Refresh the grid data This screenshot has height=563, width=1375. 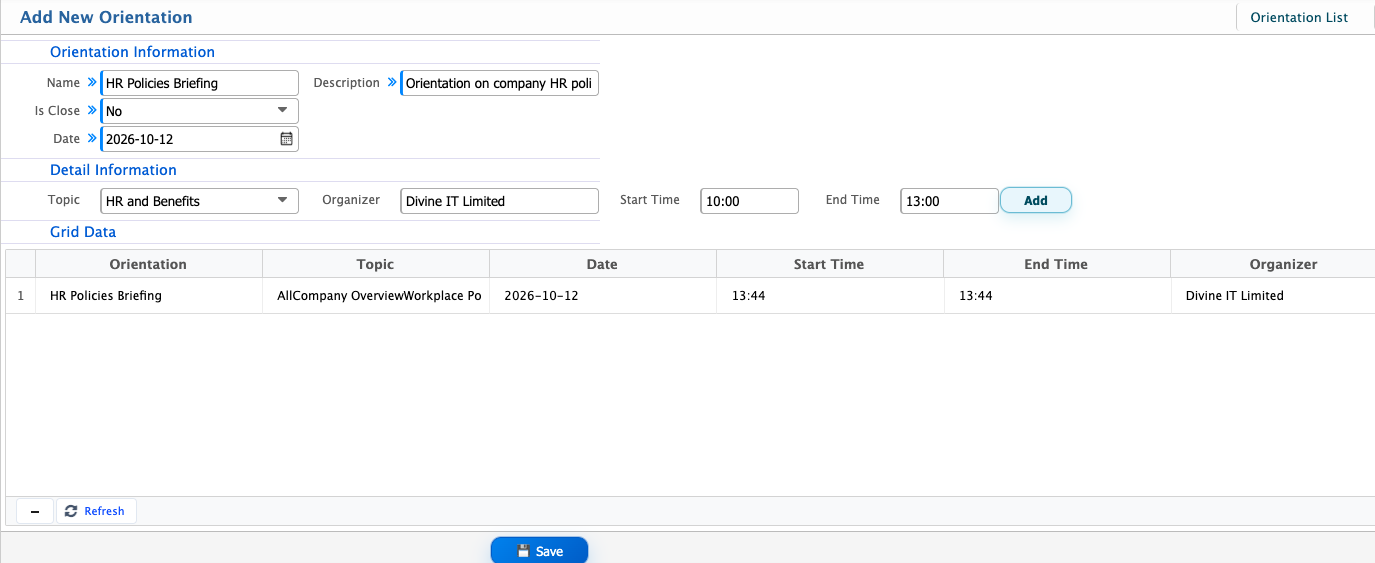click(x=96, y=511)
